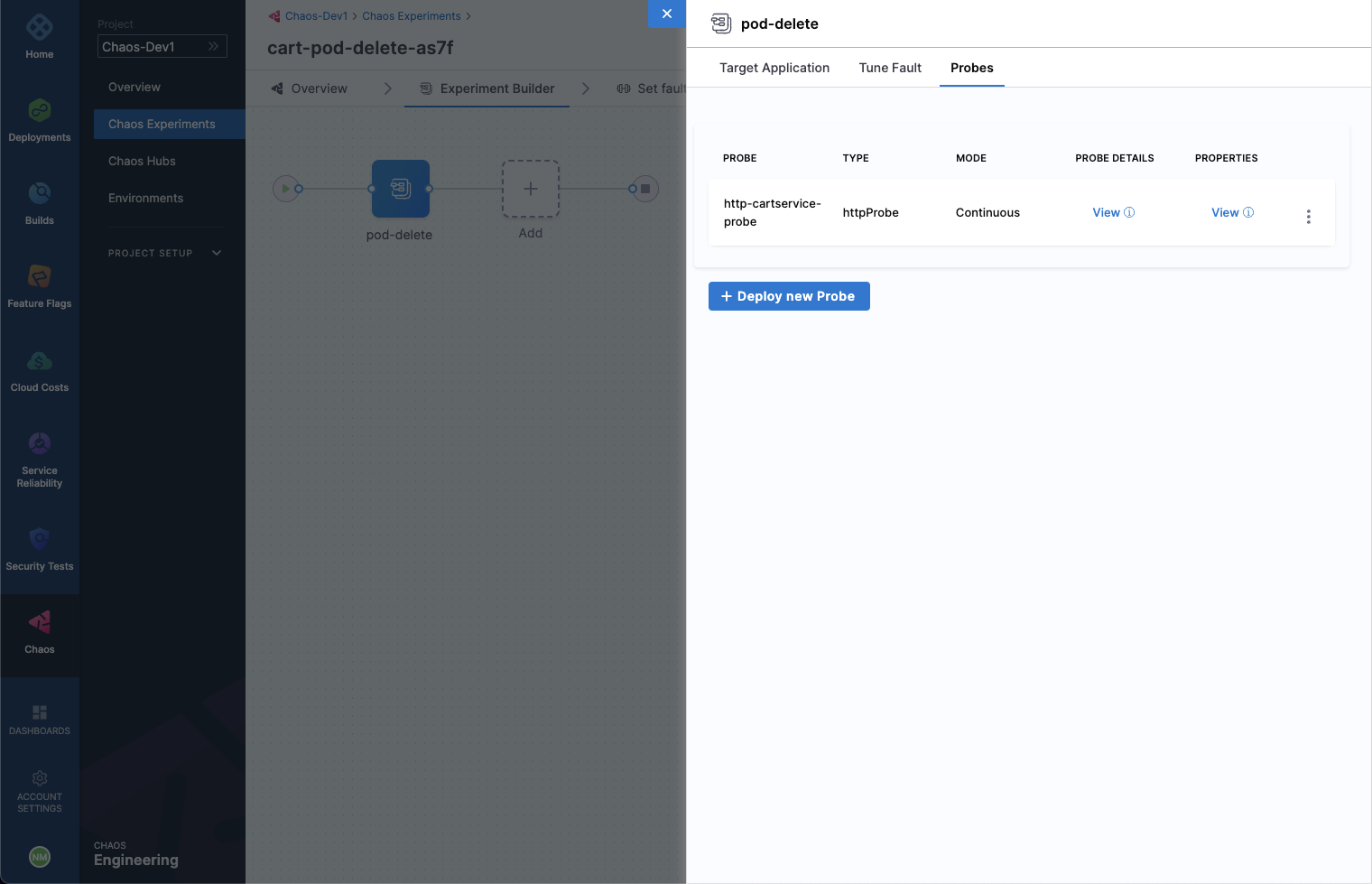
Task: Click the PROBE column header
Action: (x=739, y=158)
